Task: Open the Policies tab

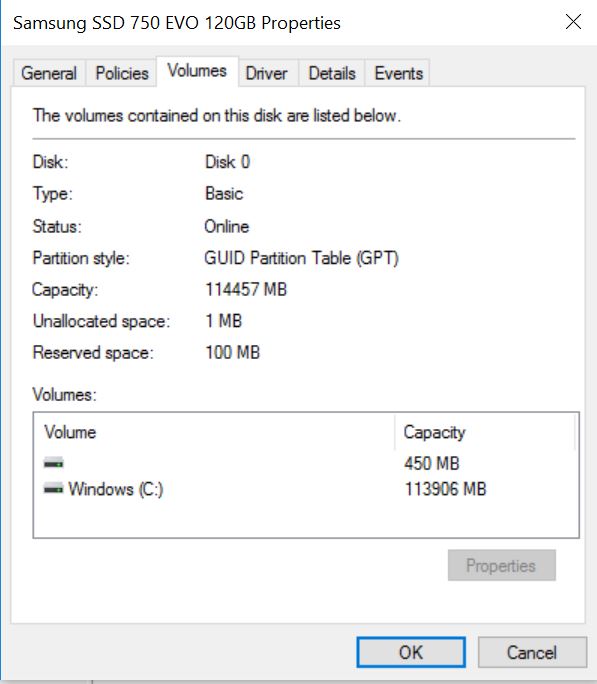Action: click(122, 73)
